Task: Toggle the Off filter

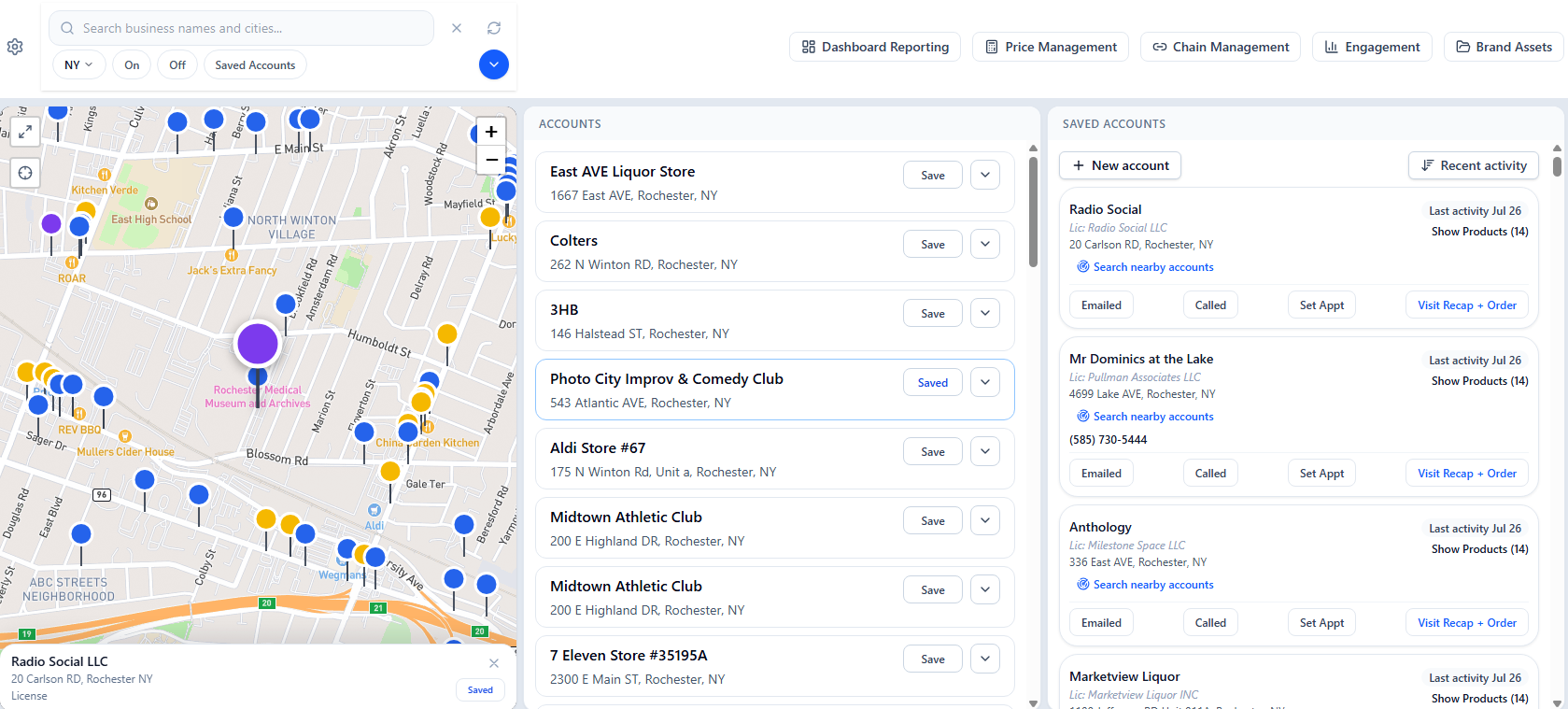Action: point(177,64)
